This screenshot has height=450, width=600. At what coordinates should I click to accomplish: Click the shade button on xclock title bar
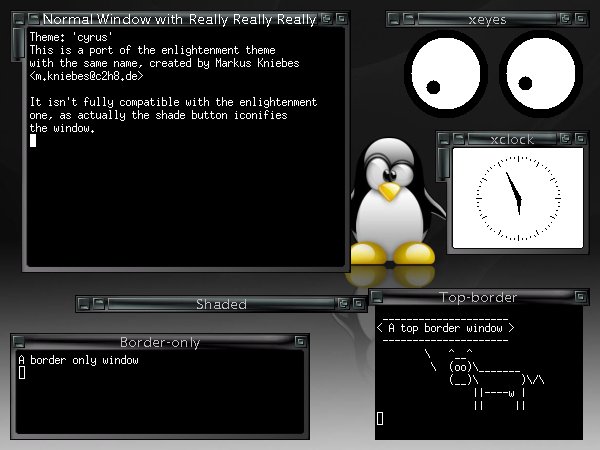coord(459,139)
